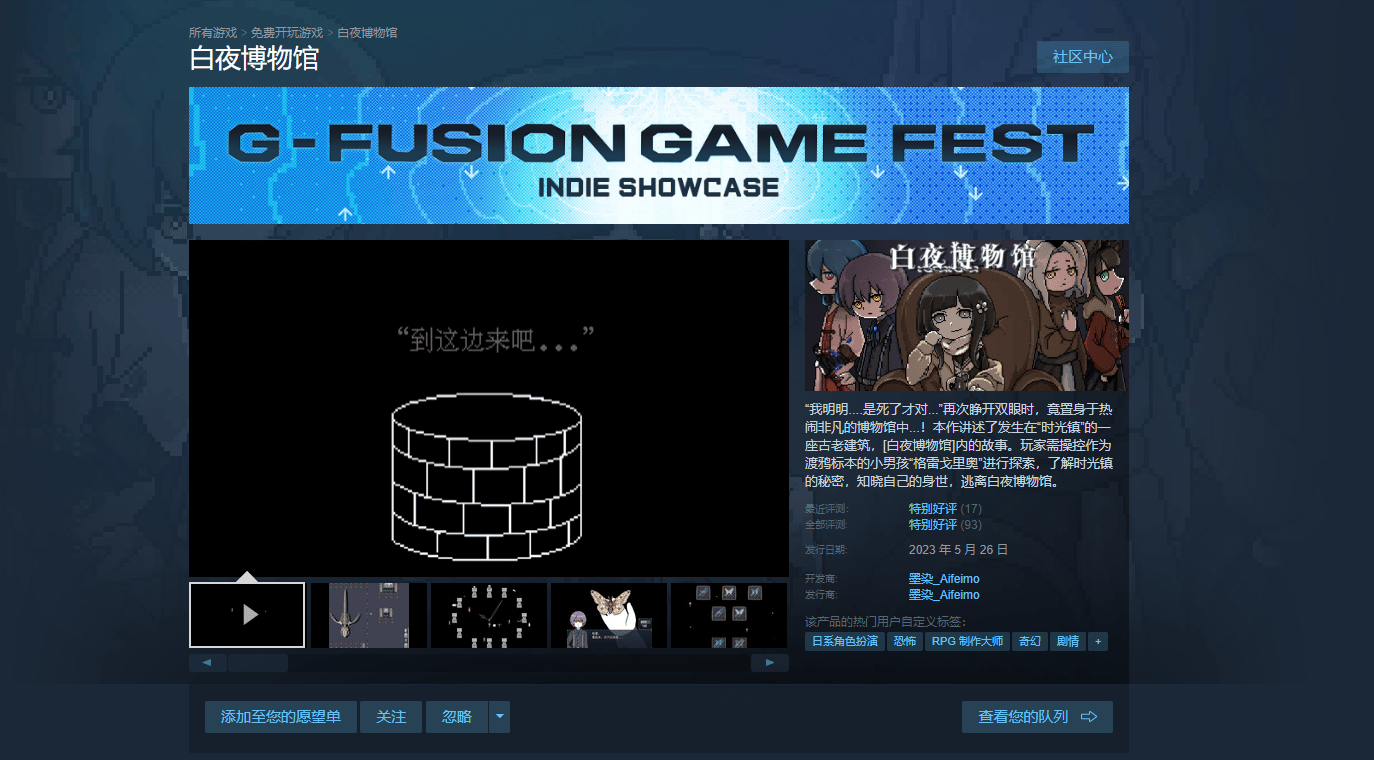1374x760 pixels.
Task: Click the 关注 button
Action: click(391, 717)
